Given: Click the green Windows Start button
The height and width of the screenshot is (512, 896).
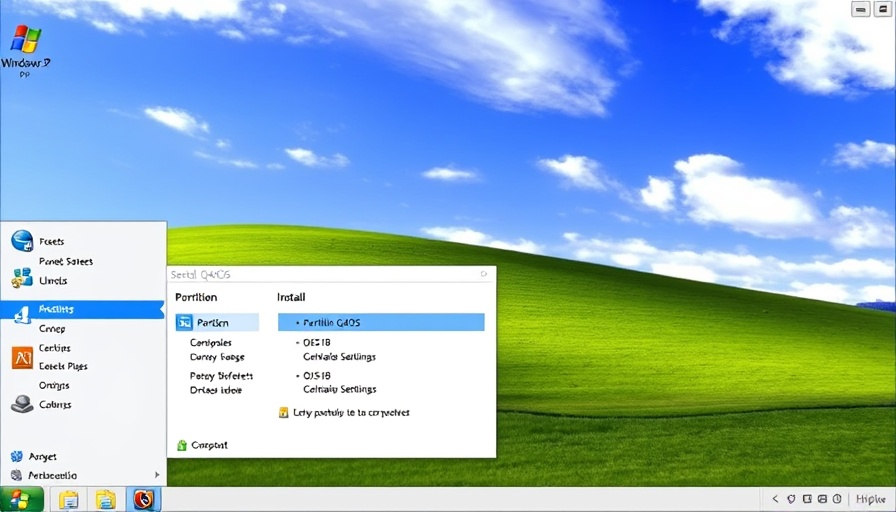Looking at the screenshot, I should (x=22, y=499).
